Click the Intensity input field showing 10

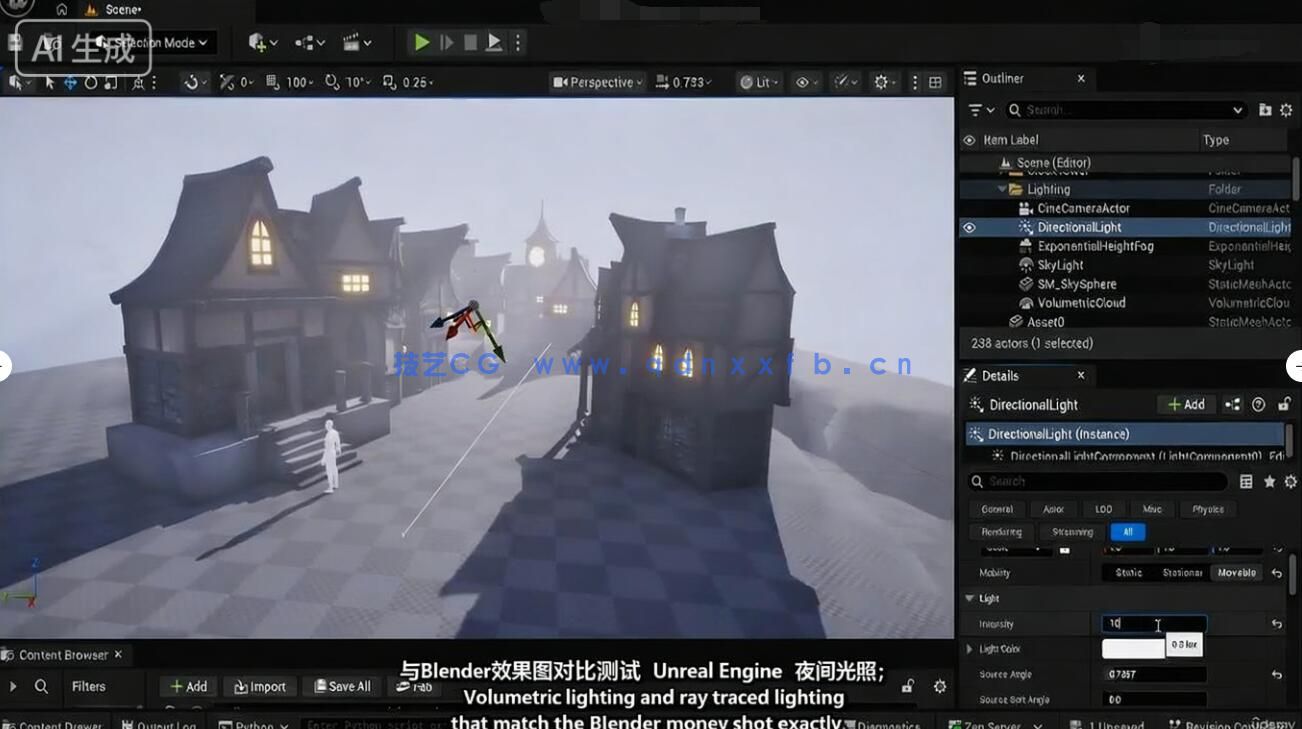click(x=1152, y=622)
